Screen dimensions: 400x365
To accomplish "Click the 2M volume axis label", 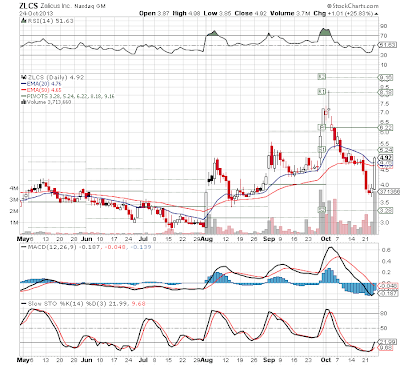I will [14, 211].
